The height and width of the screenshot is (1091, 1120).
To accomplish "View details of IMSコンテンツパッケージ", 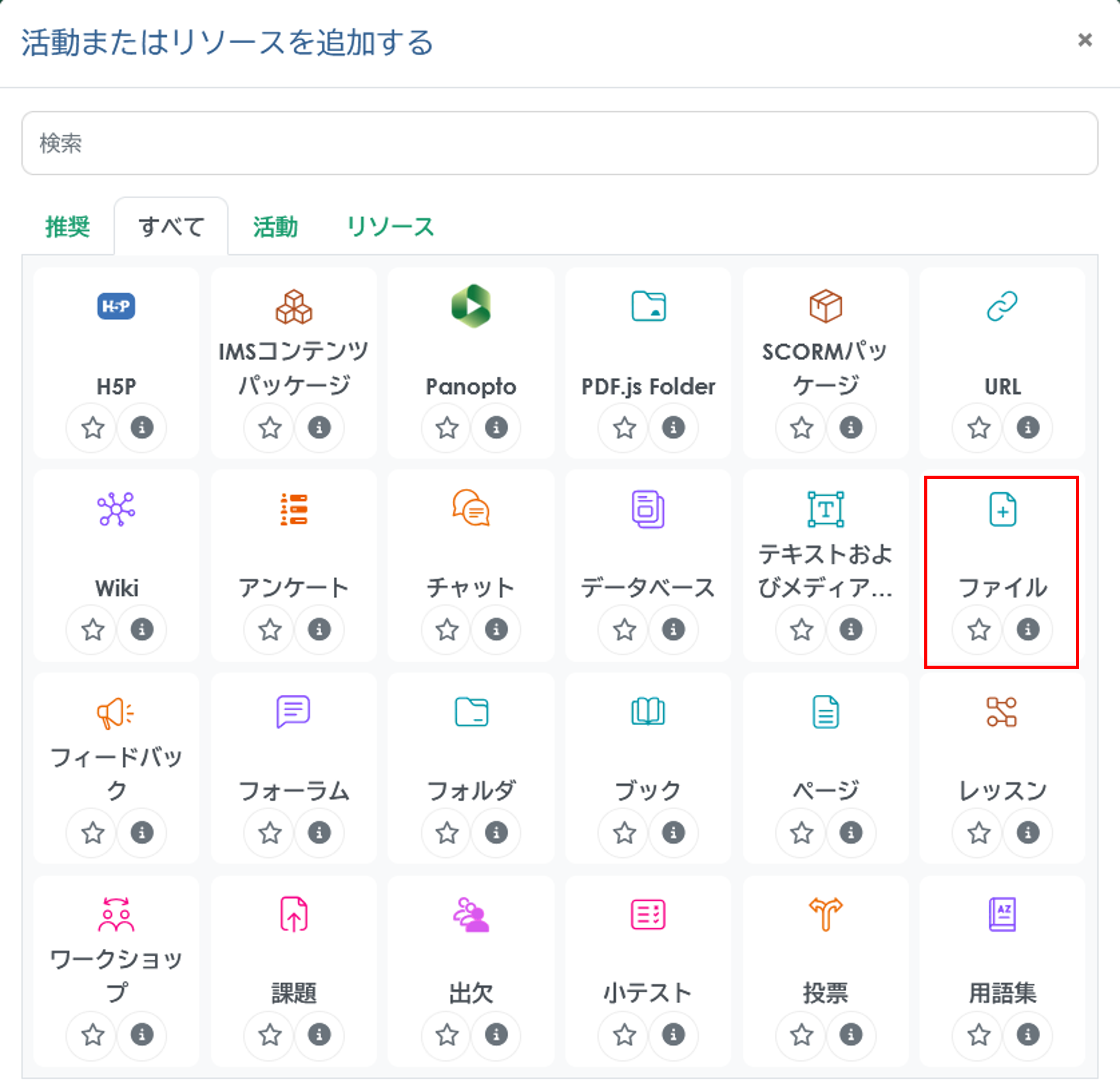I will click(319, 428).
